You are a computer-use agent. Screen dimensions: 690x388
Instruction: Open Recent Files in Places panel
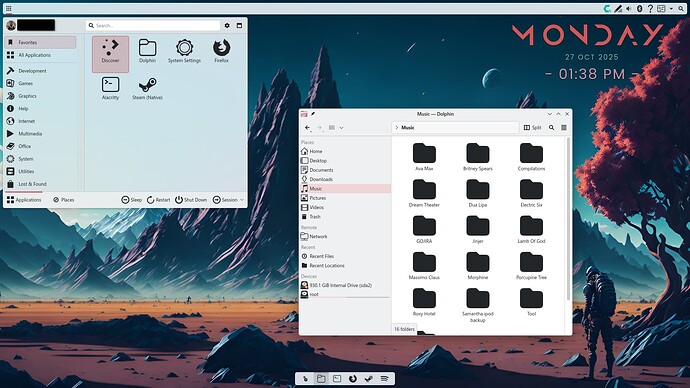[x=345, y=256]
